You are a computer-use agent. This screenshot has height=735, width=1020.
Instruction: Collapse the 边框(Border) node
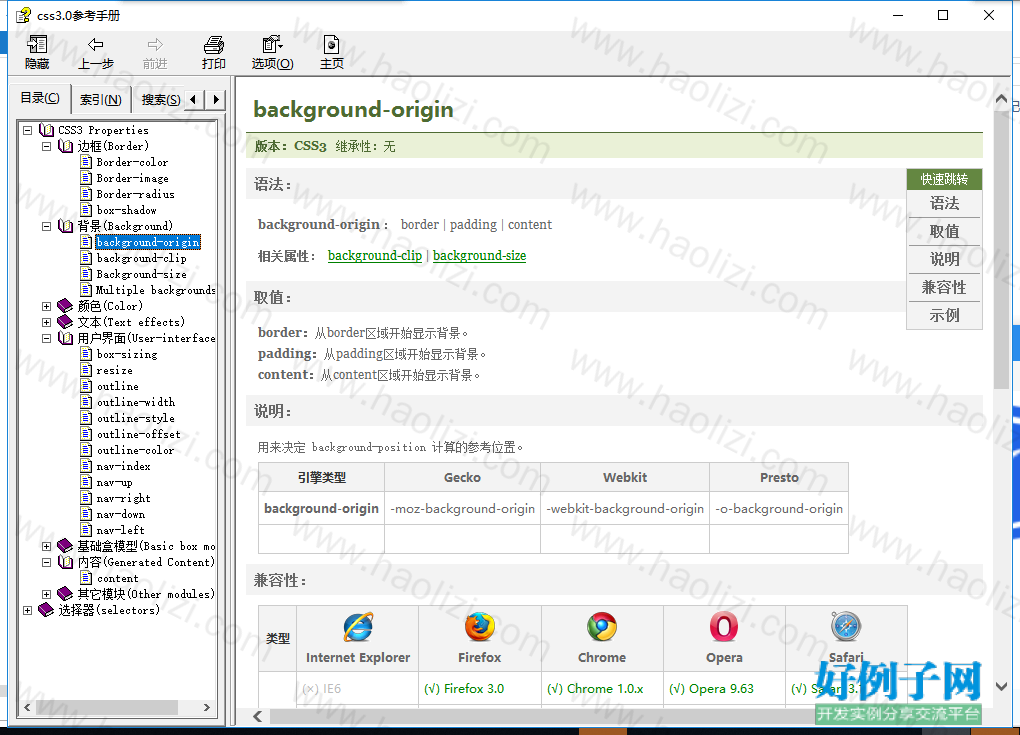46,146
